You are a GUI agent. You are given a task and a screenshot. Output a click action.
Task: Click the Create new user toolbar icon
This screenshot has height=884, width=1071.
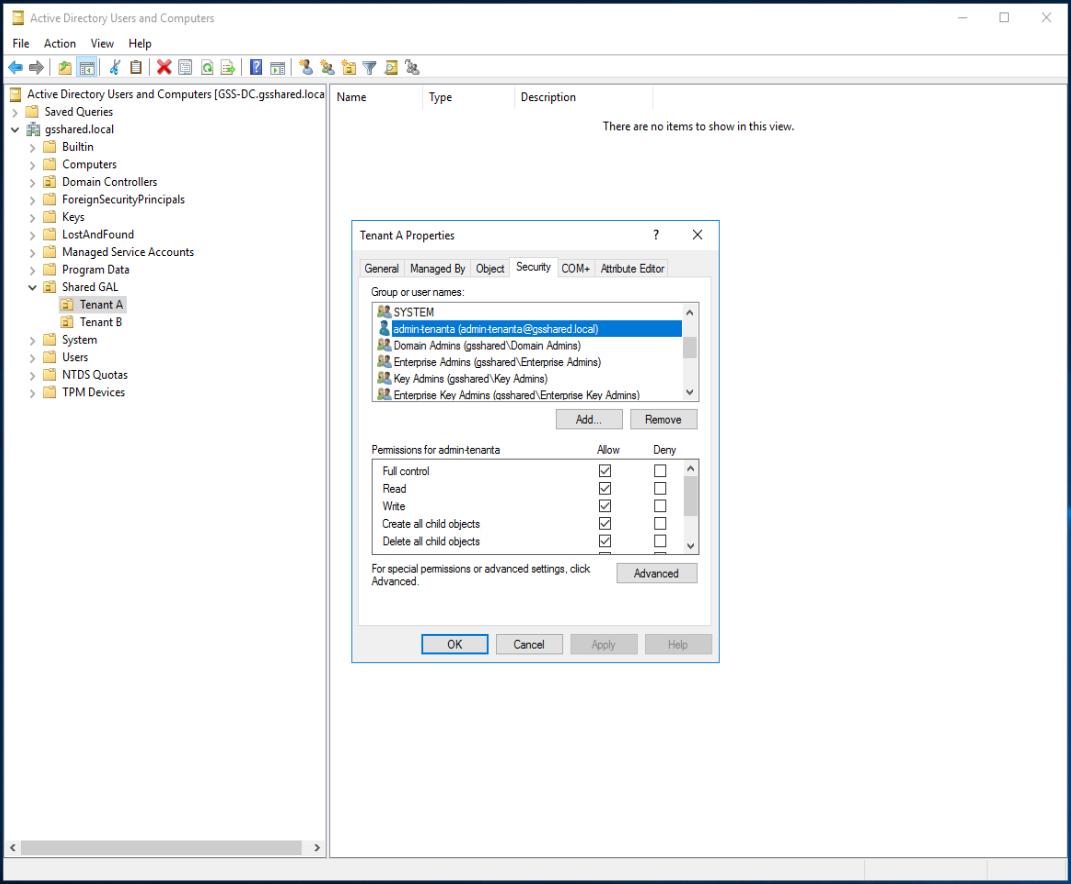click(x=306, y=67)
